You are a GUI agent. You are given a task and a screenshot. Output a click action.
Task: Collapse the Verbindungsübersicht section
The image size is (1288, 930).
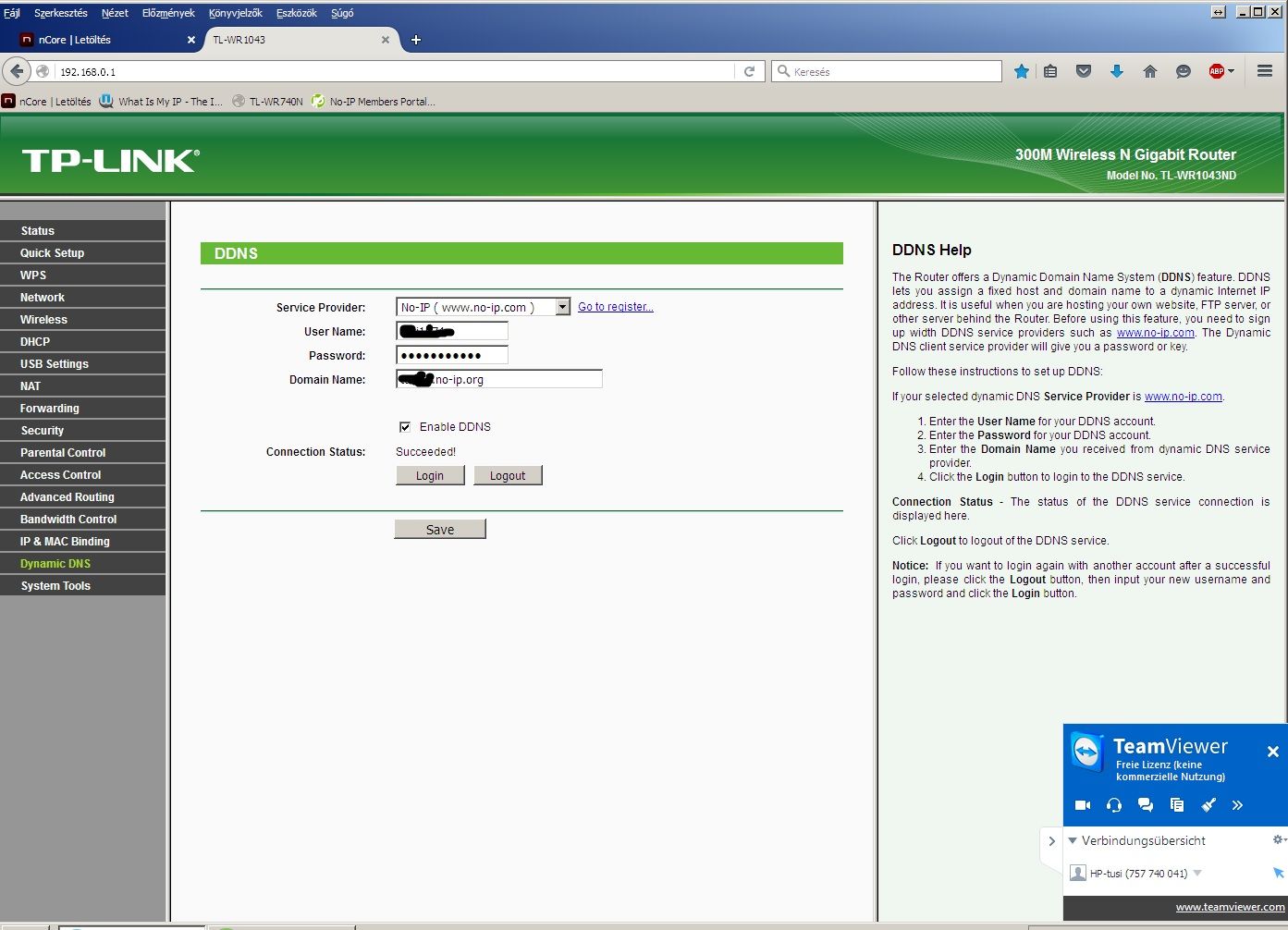pos(1073,840)
